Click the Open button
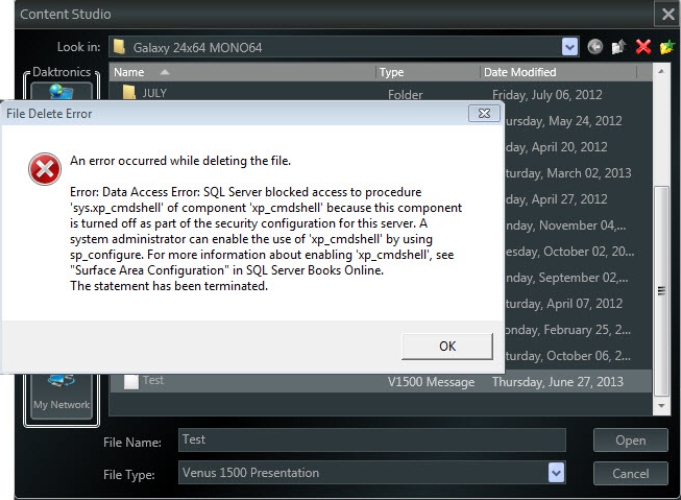Viewport: 681px width, 500px height. [630, 440]
